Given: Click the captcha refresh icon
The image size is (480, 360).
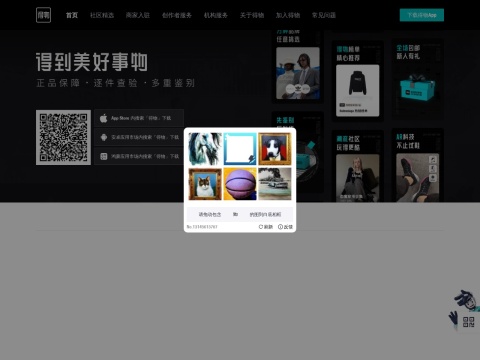Looking at the screenshot, I should pos(261,227).
